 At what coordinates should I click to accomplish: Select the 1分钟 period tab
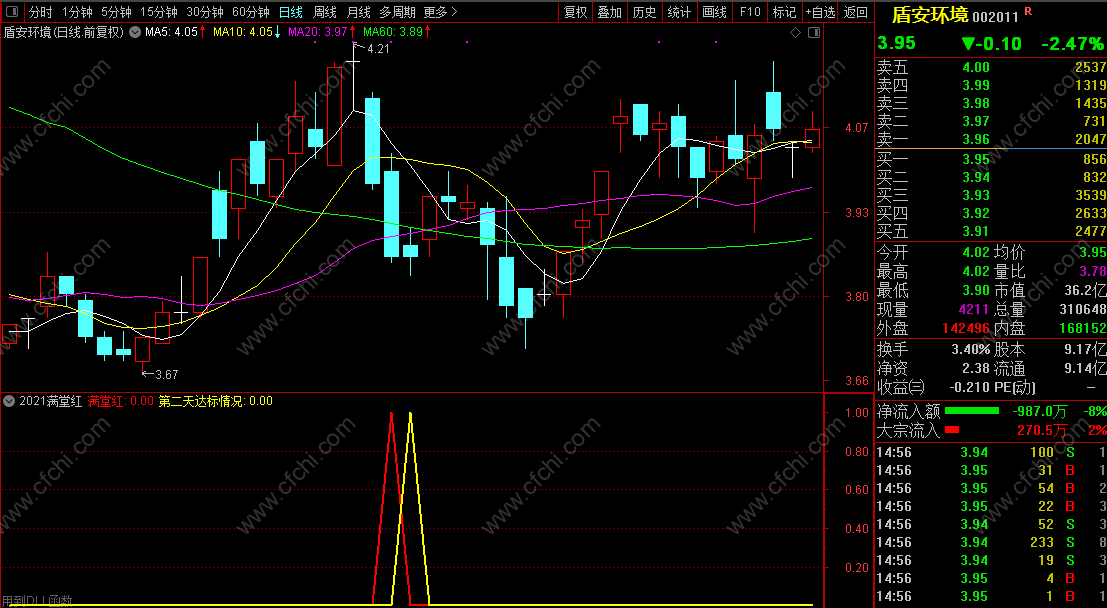click(x=77, y=12)
